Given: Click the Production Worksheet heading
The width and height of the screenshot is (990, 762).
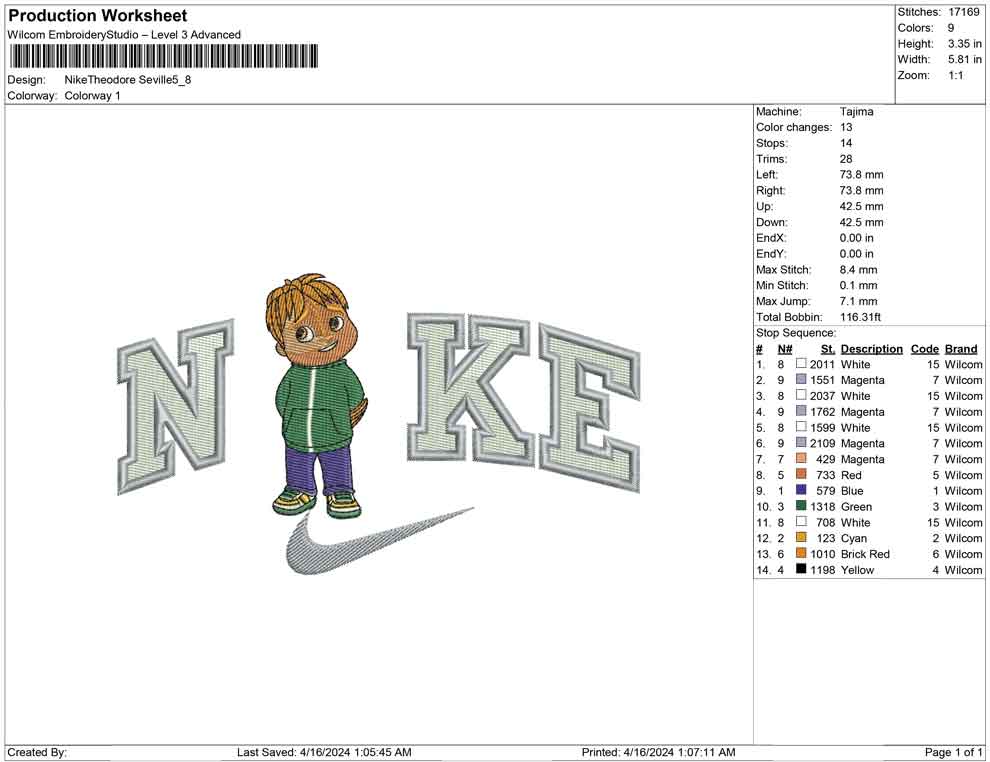Looking at the screenshot, I should pos(97,16).
